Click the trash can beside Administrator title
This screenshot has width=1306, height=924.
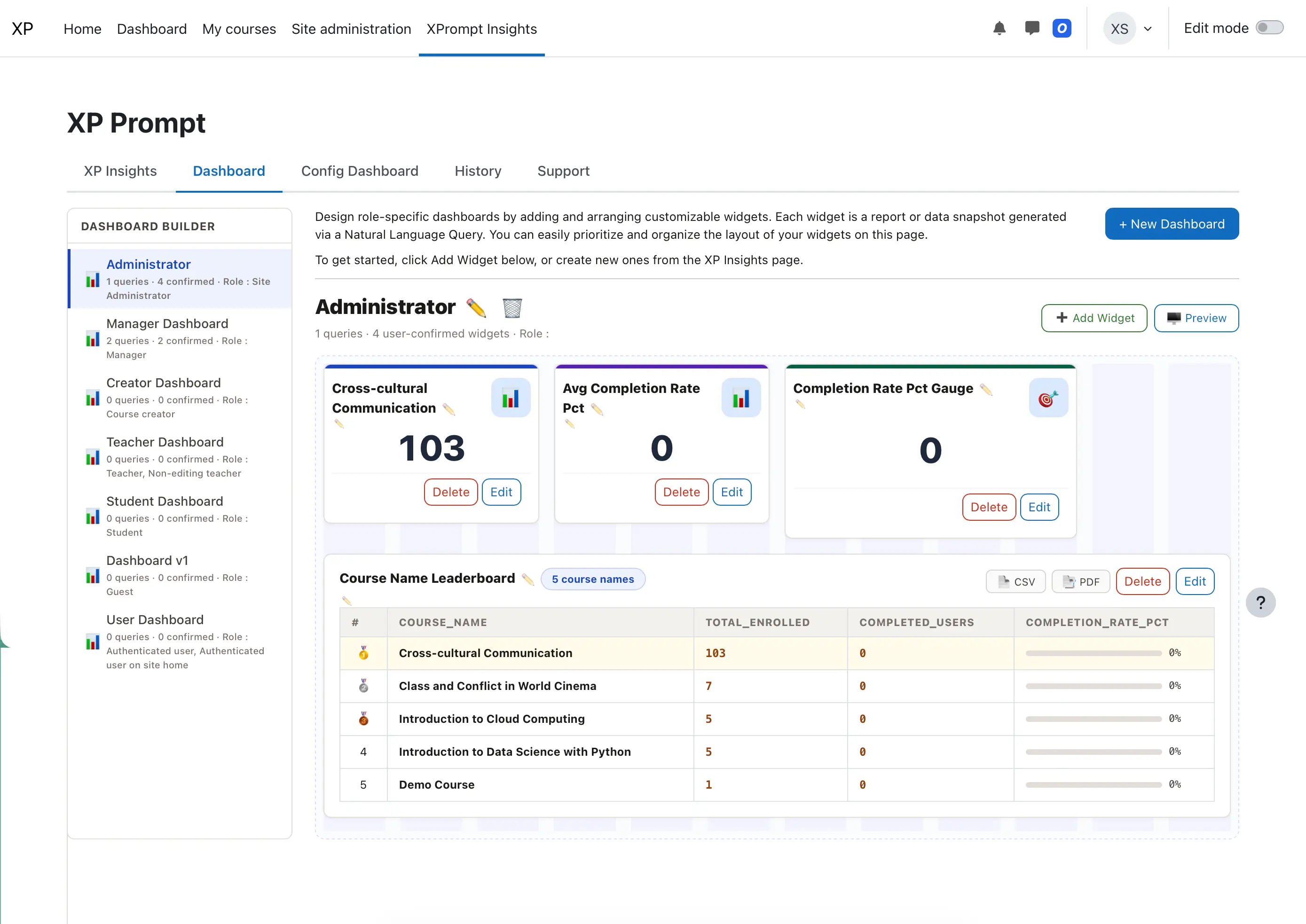click(x=512, y=308)
